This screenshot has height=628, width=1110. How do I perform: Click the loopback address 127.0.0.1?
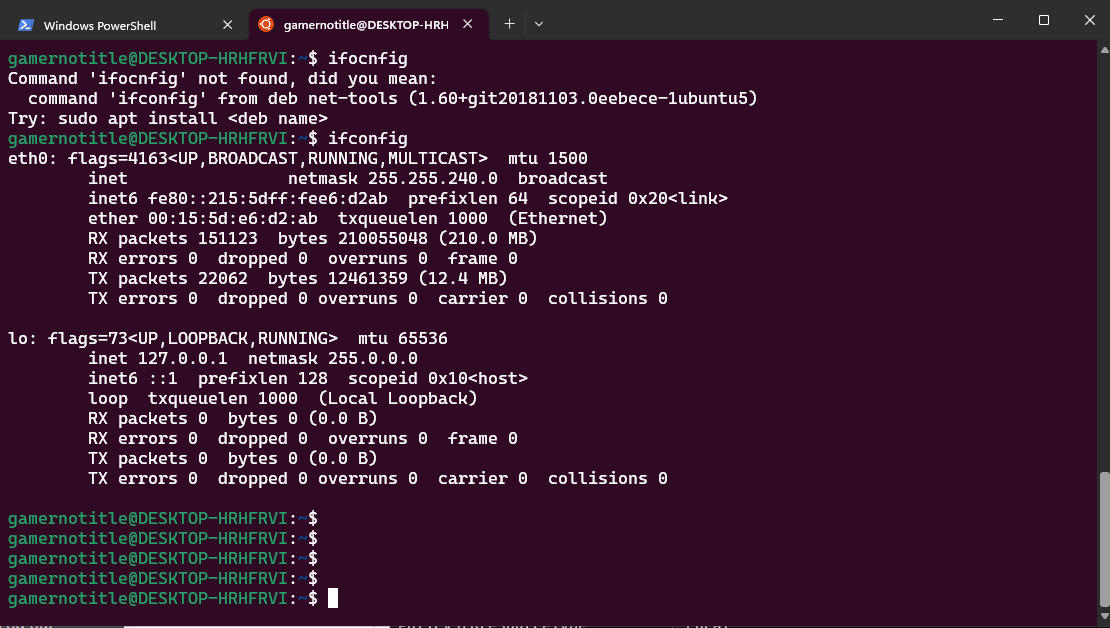click(182, 358)
